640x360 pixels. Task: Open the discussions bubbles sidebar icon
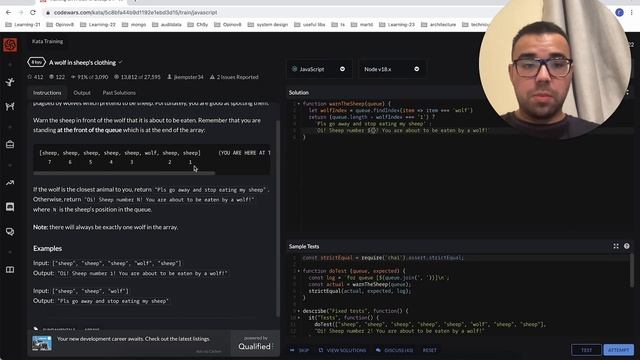10,231
